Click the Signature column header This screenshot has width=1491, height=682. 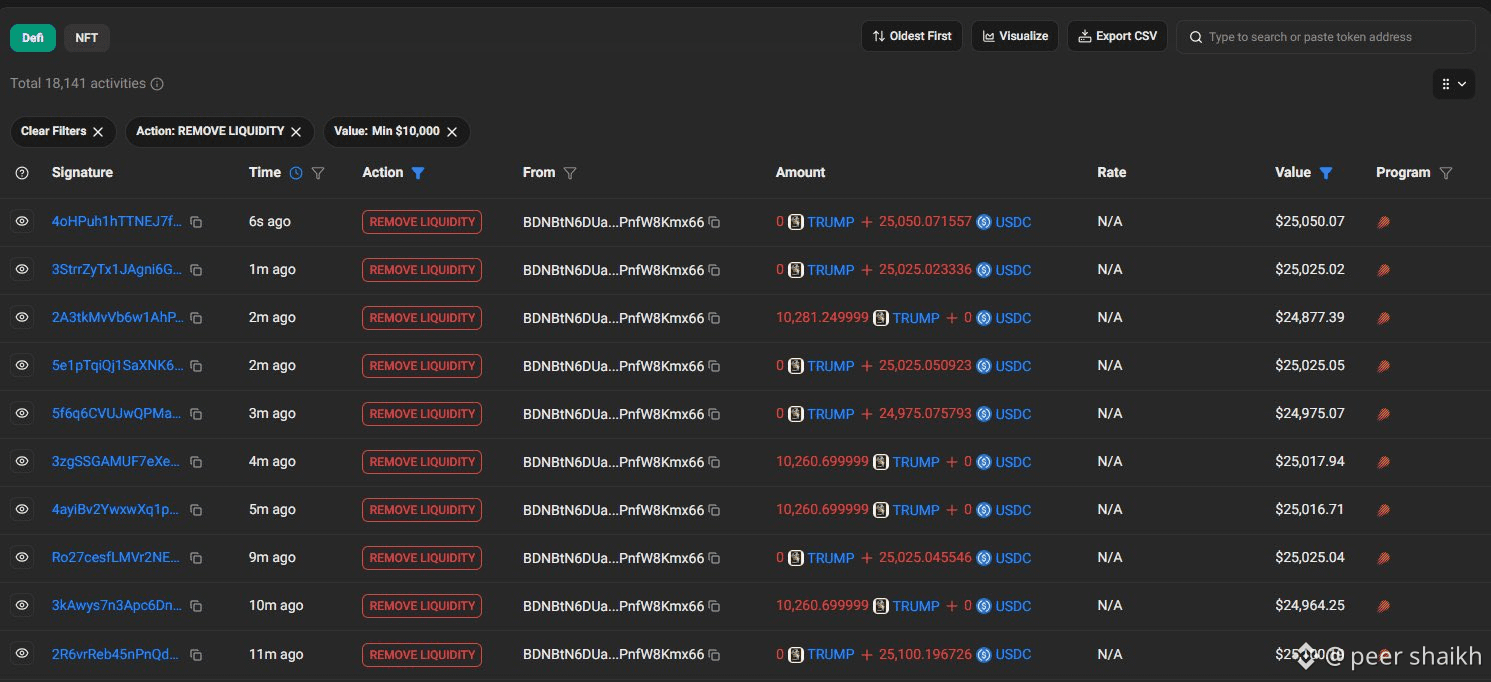pyautogui.click(x=82, y=173)
